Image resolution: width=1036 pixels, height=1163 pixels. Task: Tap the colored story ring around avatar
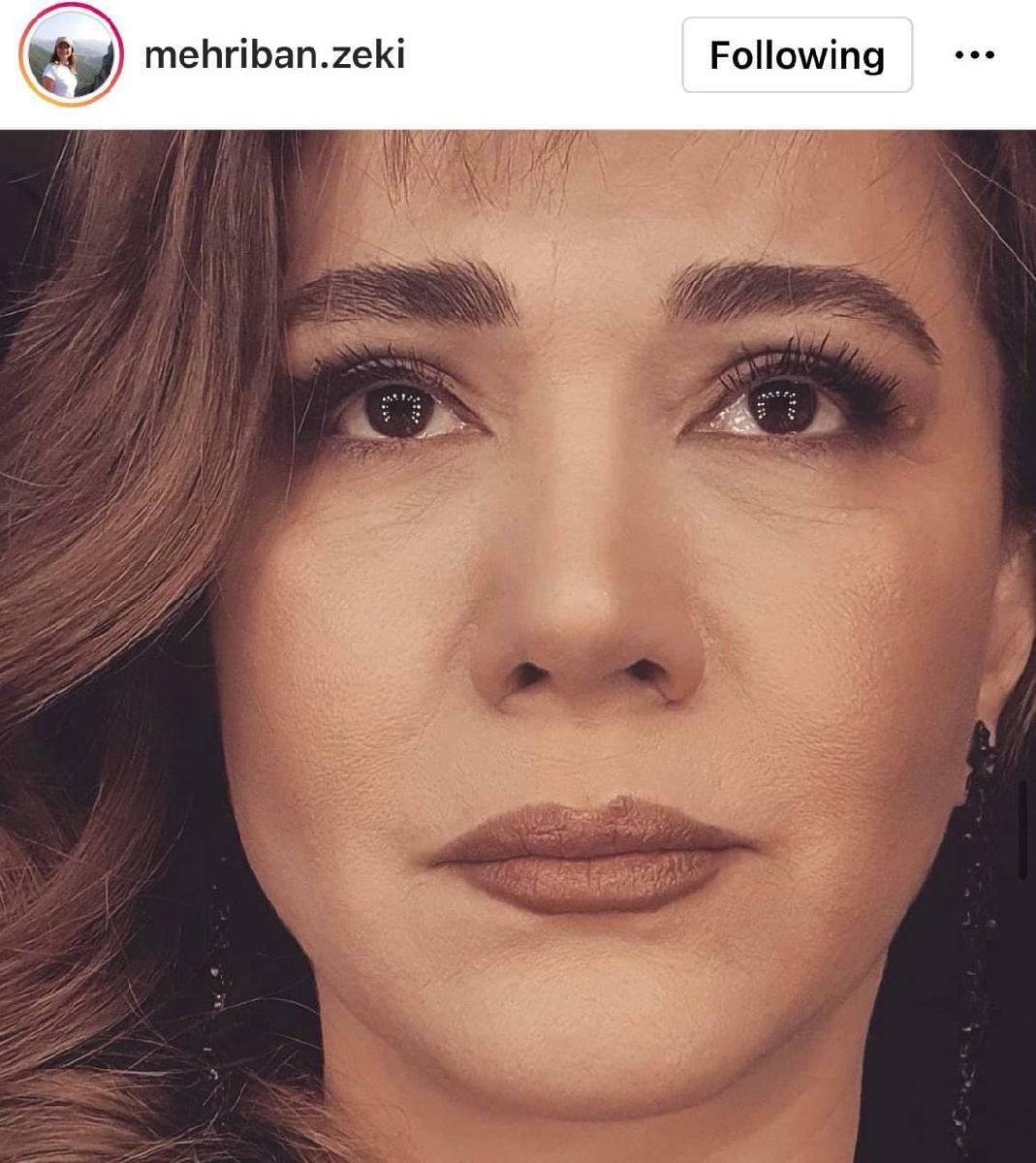pyautogui.click(x=70, y=54)
